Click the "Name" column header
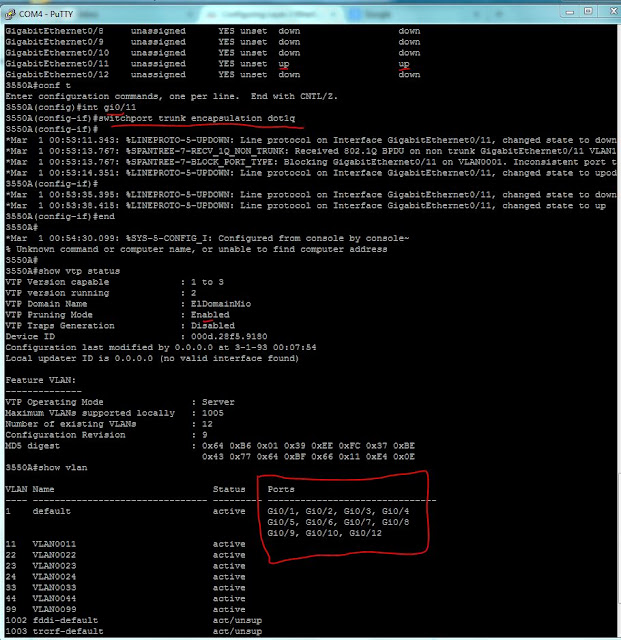 (43, 489)
